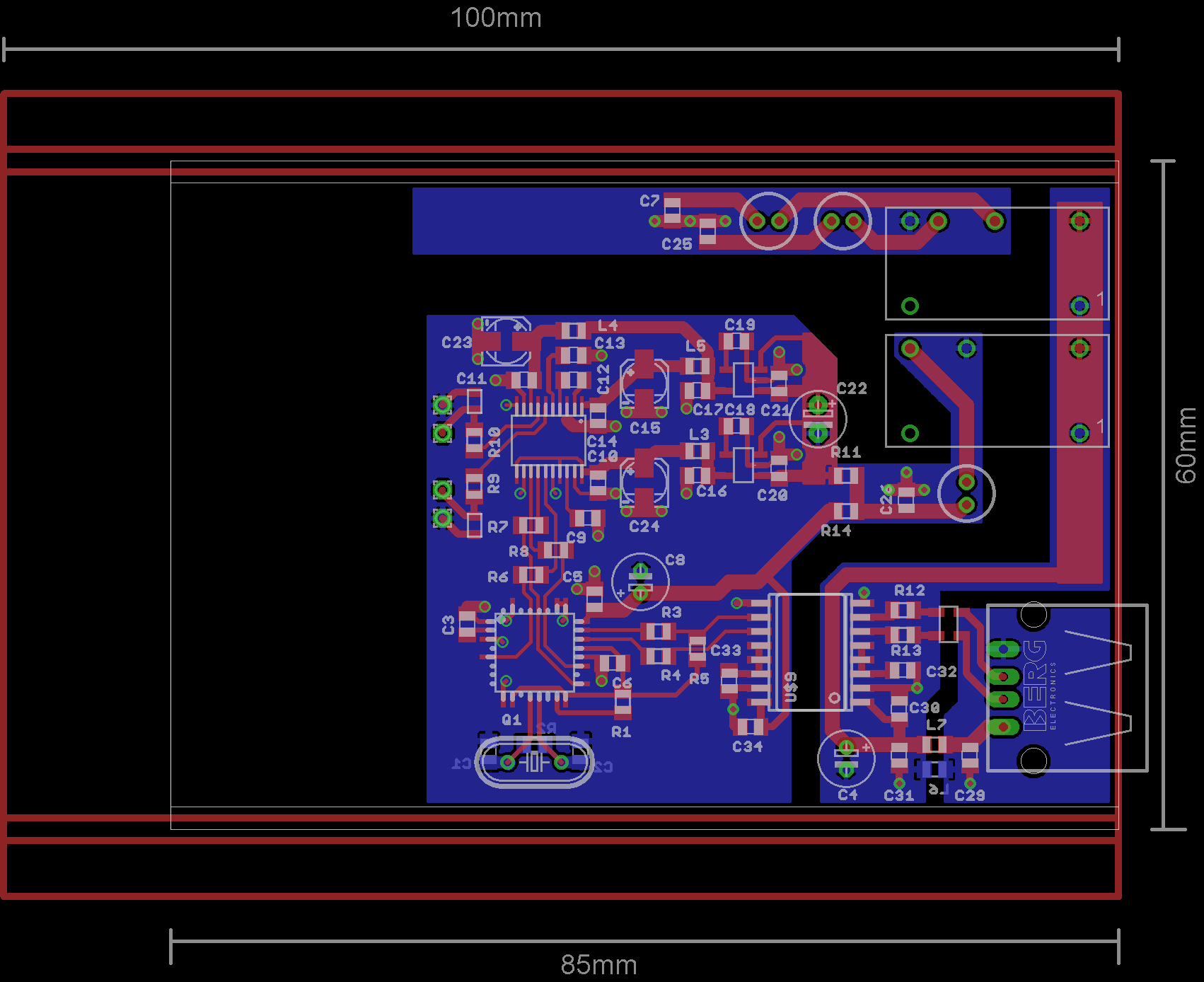This screenshot has height=982, width=1204.
Task: Click the R9 resistor label
Action: click(x=494, y=484)
